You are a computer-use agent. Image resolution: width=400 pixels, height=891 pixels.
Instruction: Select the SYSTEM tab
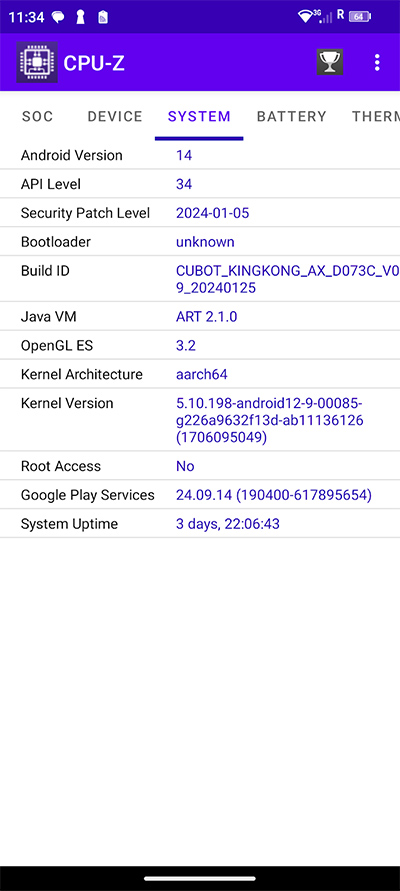[199, 116]
